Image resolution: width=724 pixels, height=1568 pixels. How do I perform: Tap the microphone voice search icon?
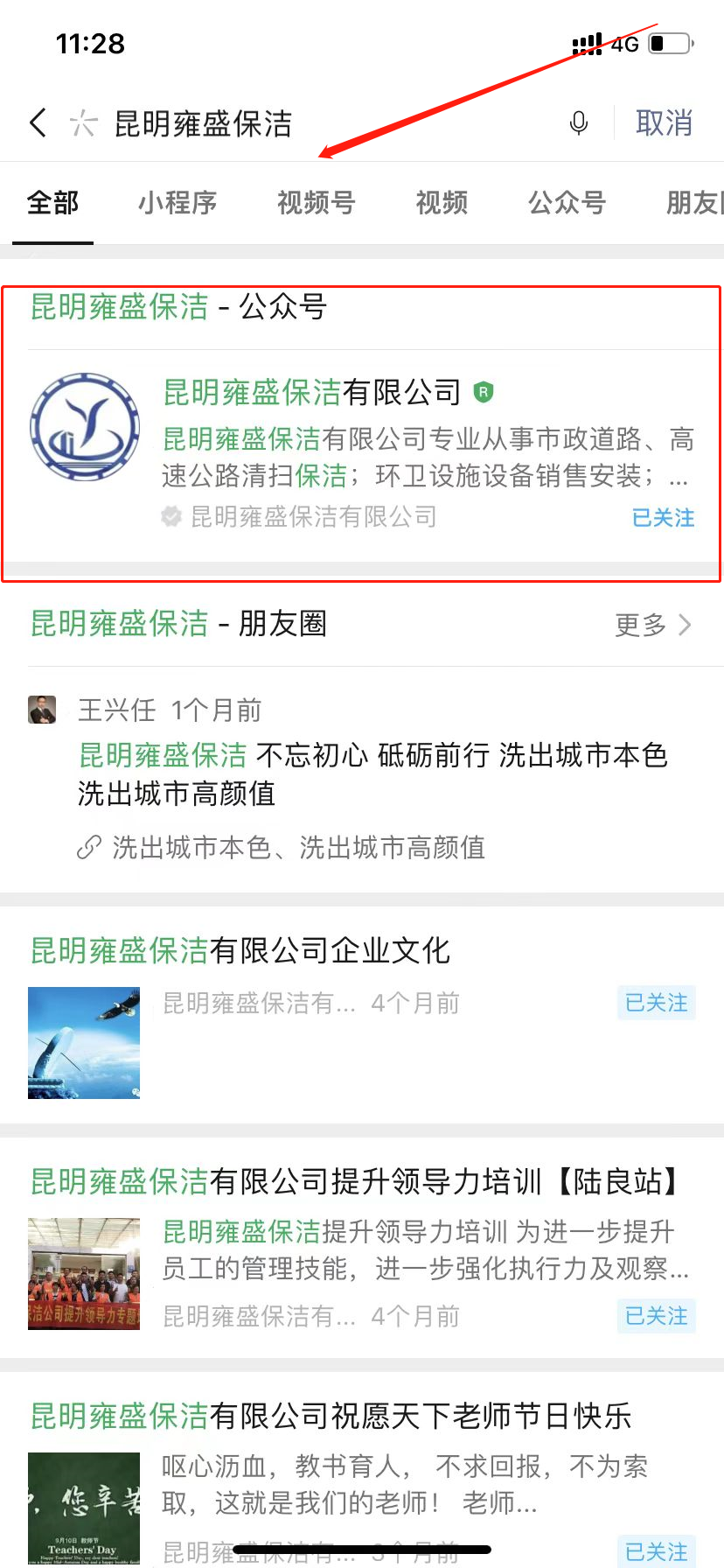[x=578, y=122]
